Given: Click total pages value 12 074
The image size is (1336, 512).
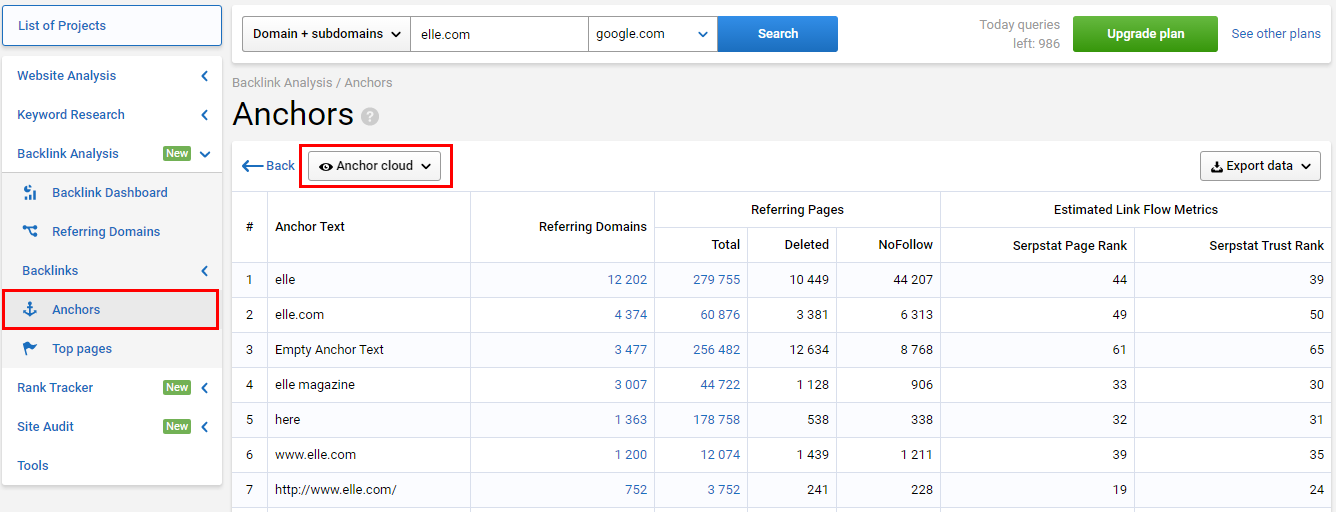Looking at the screenshot, I should (720, 455).
